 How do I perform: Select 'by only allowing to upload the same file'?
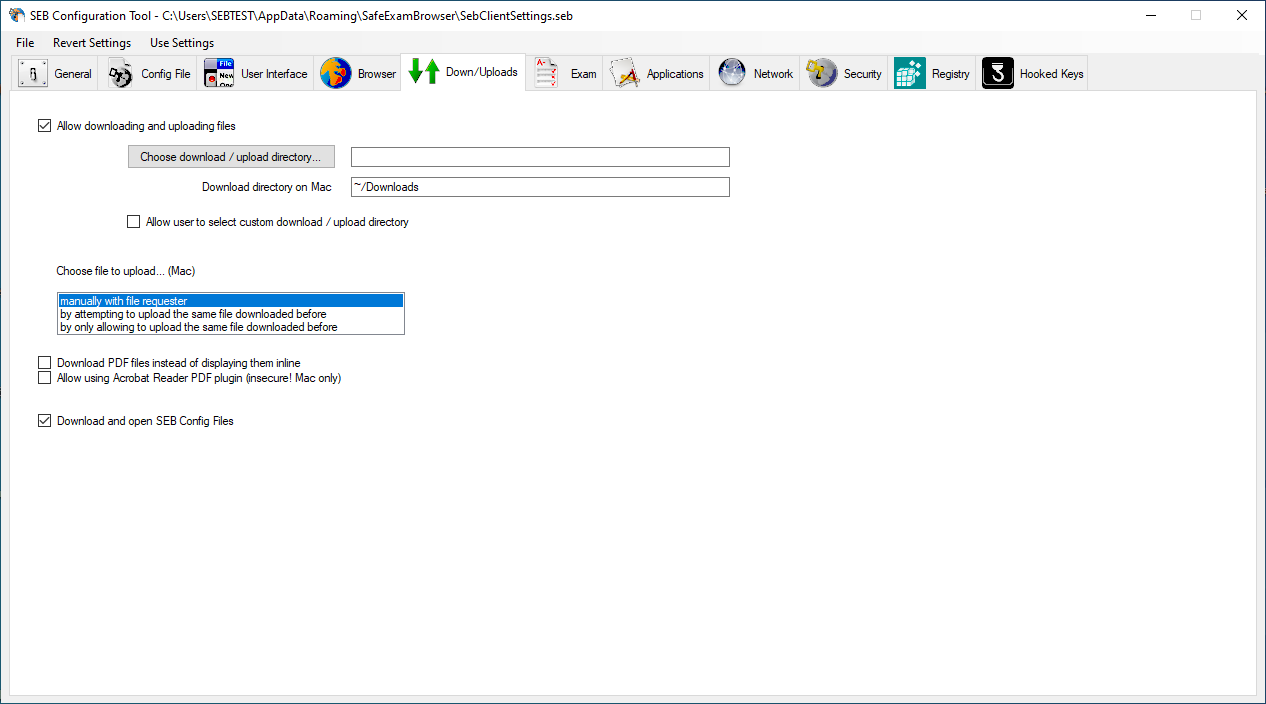pos(231,327)
